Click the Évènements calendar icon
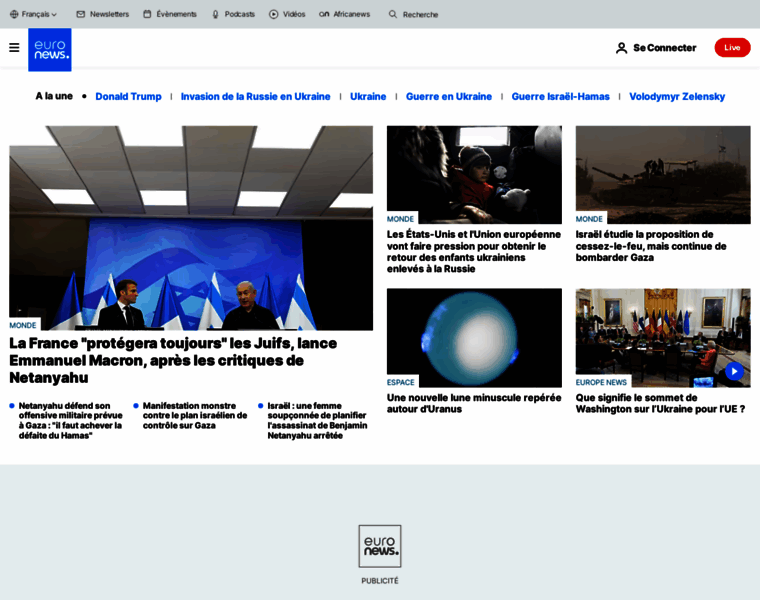Screen dimensions: 760x600 (x=147, y=14)
